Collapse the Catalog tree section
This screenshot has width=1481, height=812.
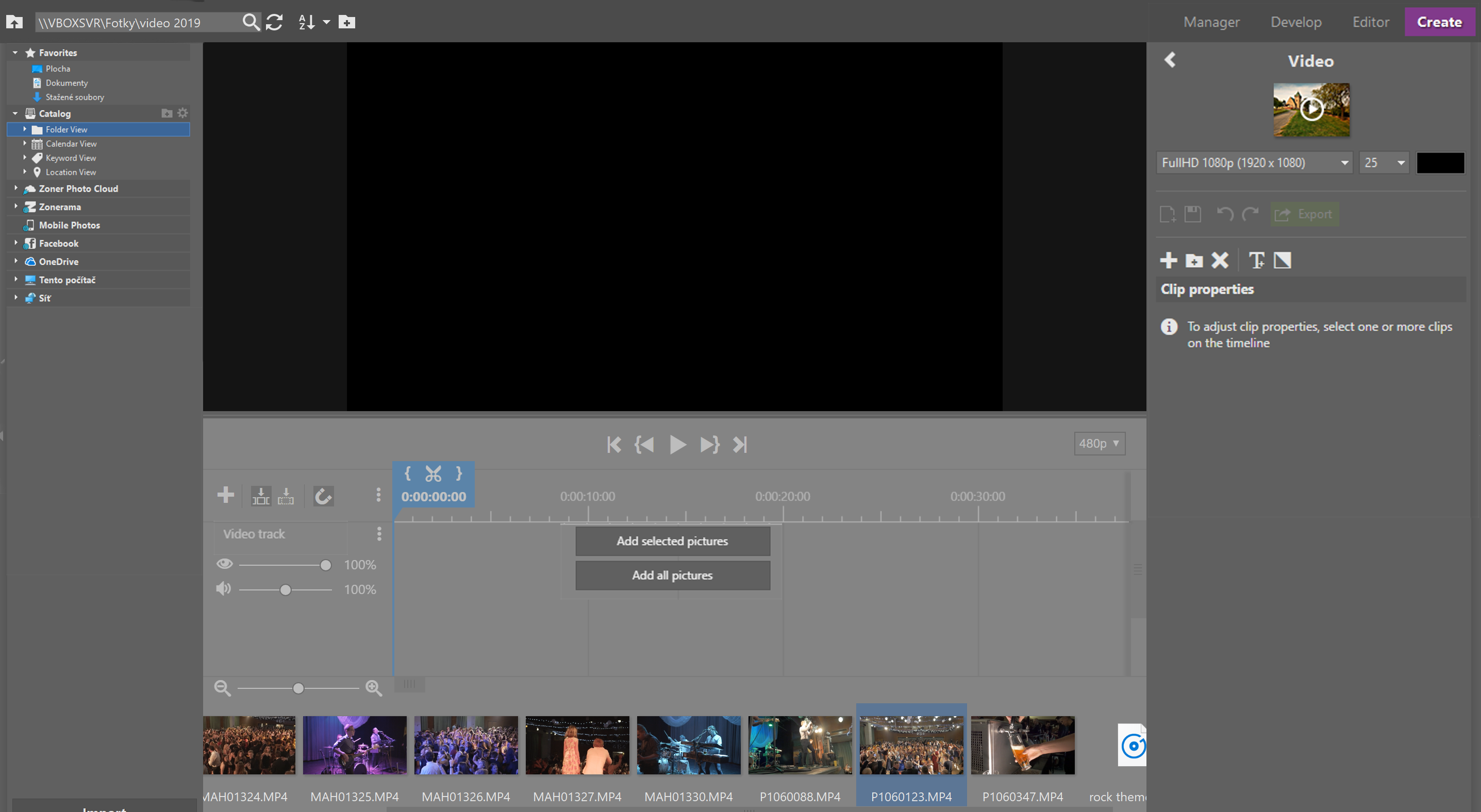coord(15,113)
